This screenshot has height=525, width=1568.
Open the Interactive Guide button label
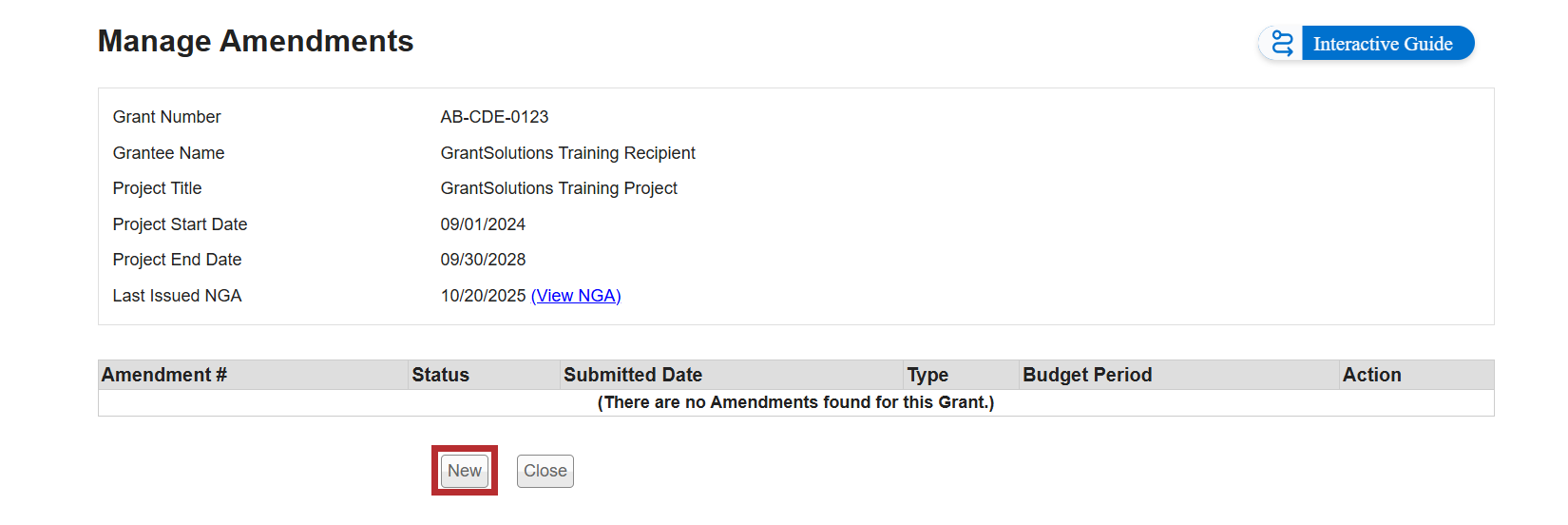click(1383, 44)
